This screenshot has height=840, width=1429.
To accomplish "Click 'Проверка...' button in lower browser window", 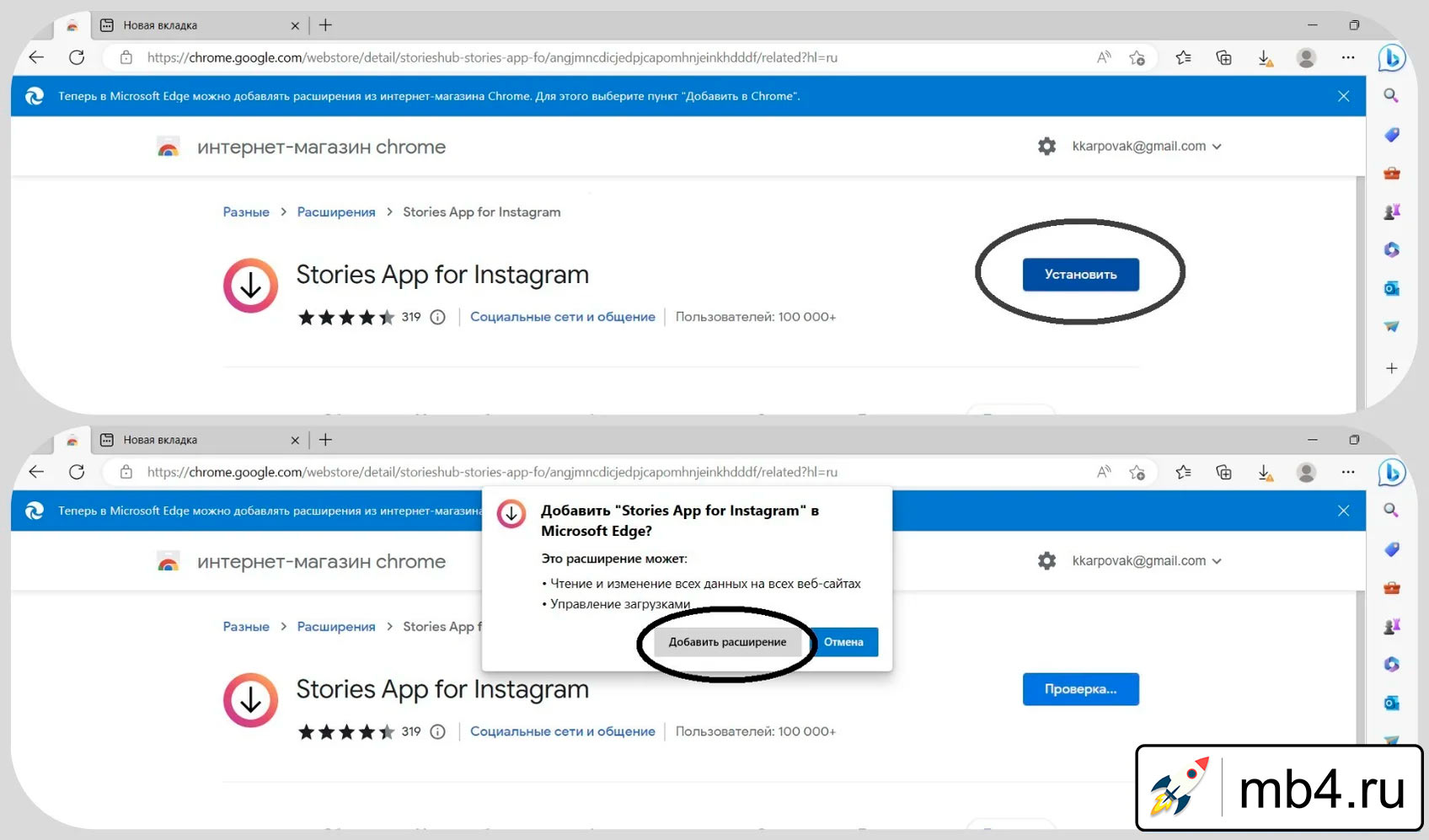I will [x=1081, y=689].
